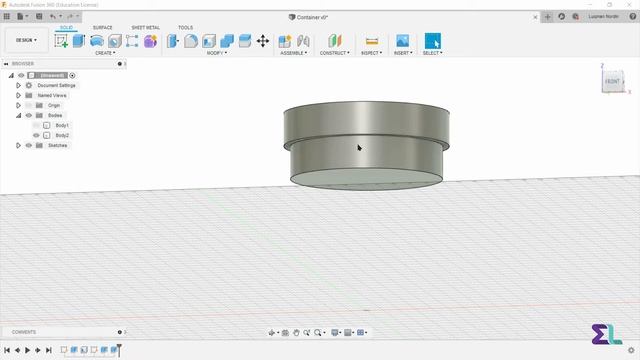Select the Revolve tool
640x360 pixels.
point(97,41)
